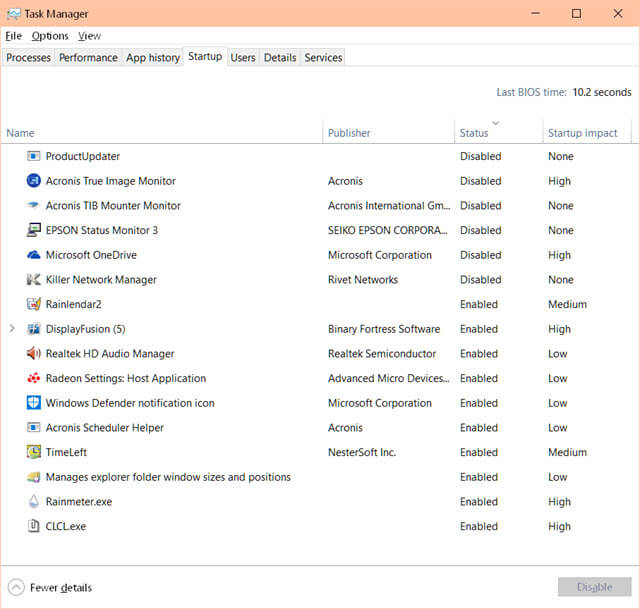Select the Microsoft OneDrive name text

coord(91,255)
